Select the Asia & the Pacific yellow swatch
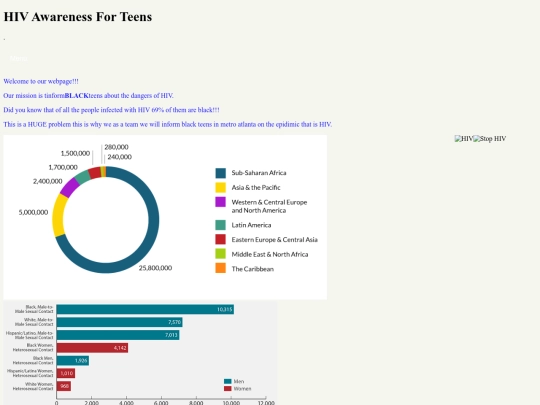Viewport: 540px width, 405px height. 220,187
